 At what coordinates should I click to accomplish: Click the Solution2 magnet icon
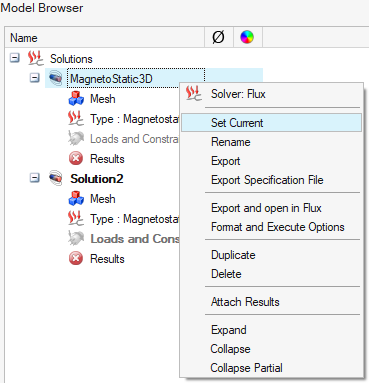(55, 178)
